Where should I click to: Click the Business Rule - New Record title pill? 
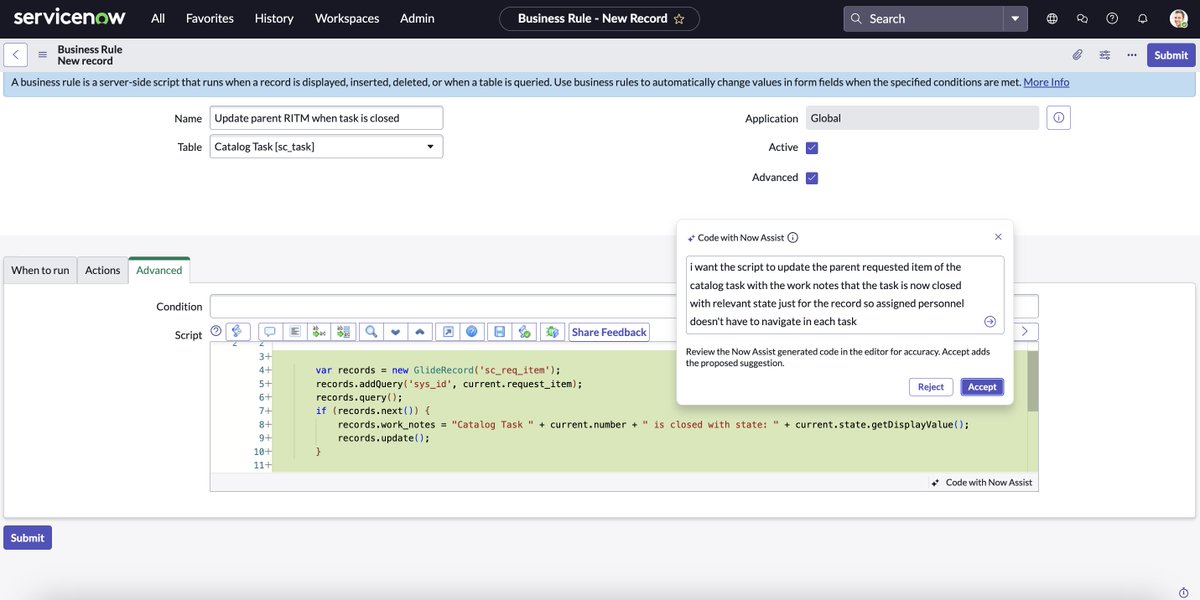point(600,18)
